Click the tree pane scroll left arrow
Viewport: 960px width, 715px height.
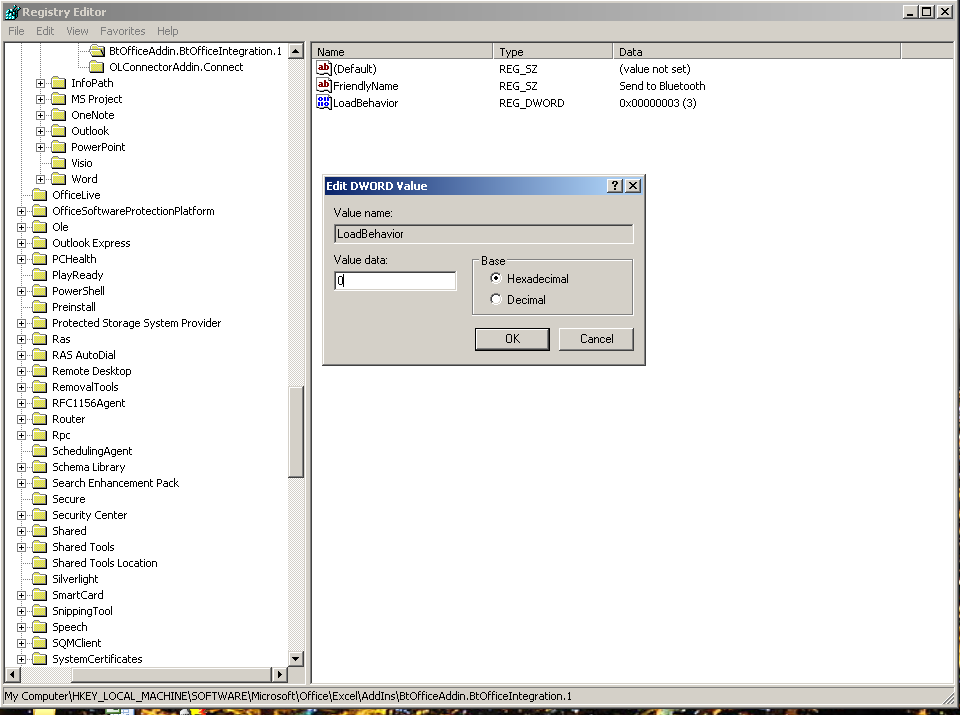(x=13, y=674)
